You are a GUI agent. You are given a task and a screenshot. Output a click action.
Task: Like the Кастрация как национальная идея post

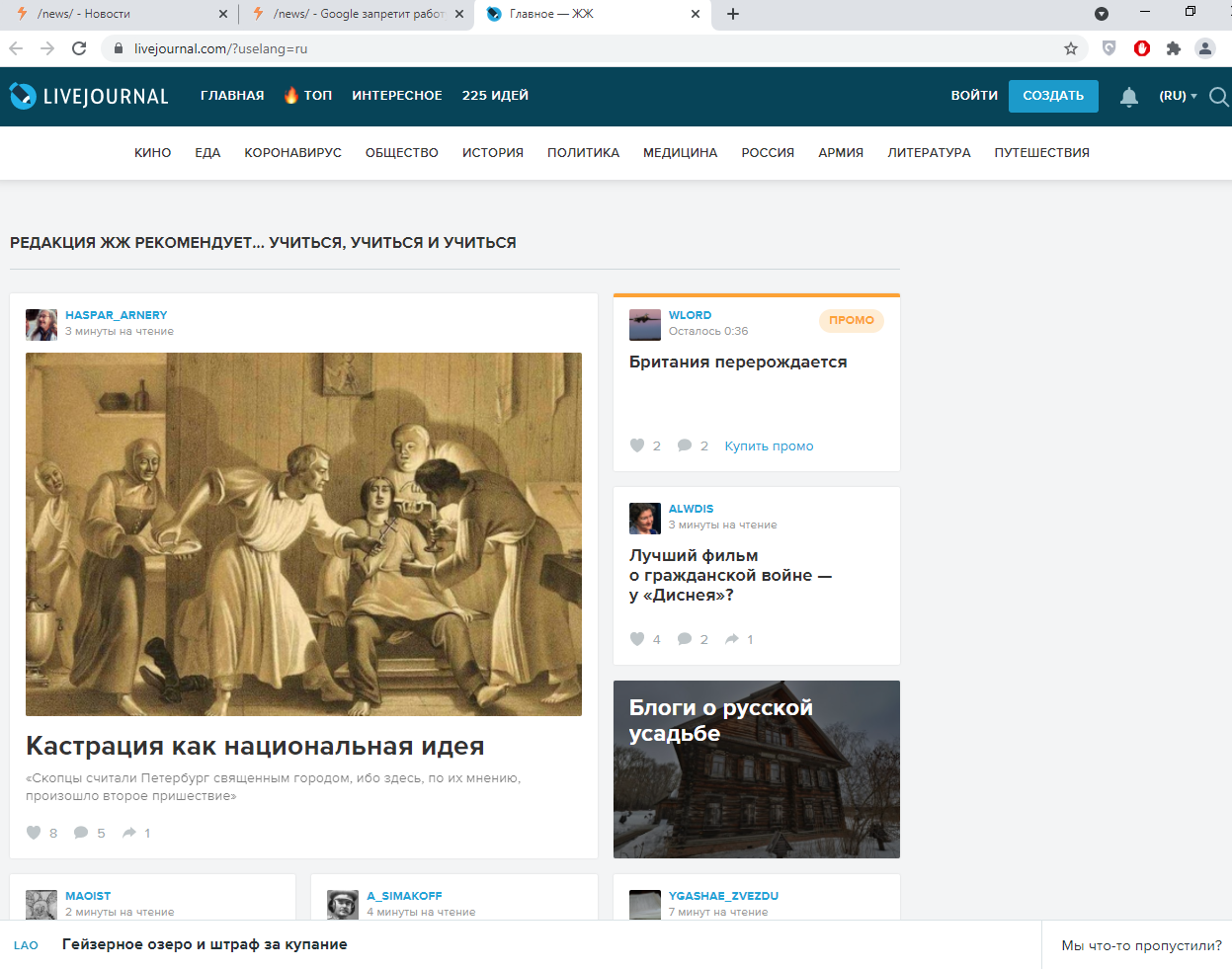[34, 833]
